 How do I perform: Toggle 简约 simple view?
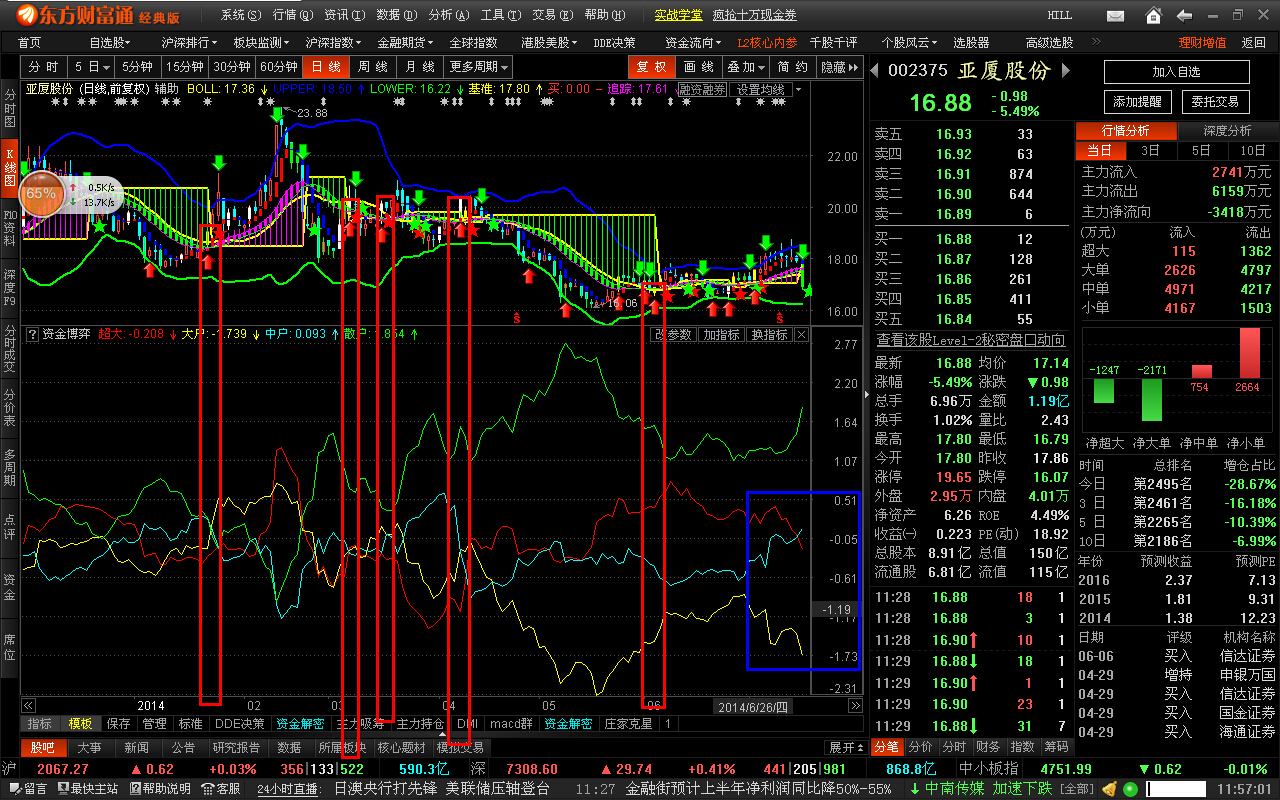coord(793,67)
